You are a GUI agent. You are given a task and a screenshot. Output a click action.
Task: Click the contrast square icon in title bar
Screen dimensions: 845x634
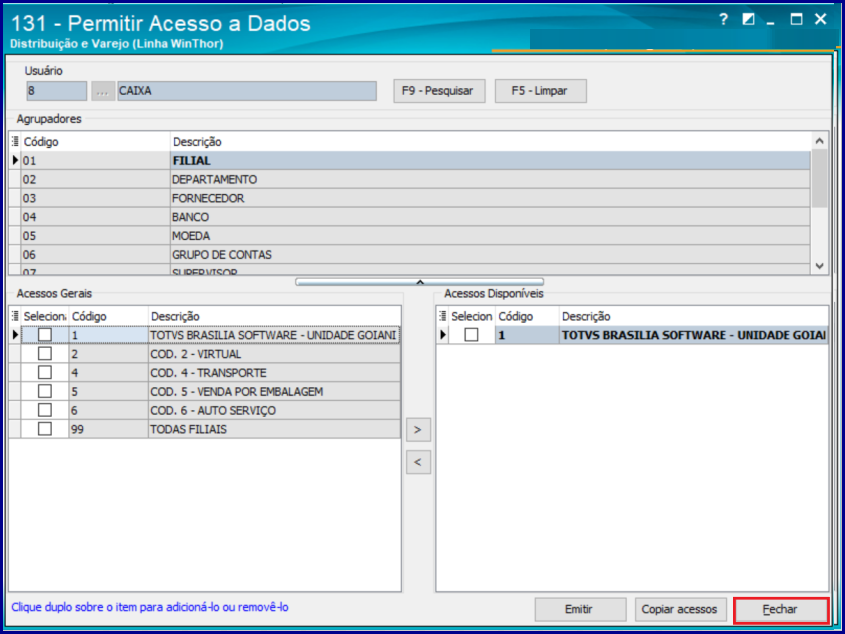(x=748, y=20)
